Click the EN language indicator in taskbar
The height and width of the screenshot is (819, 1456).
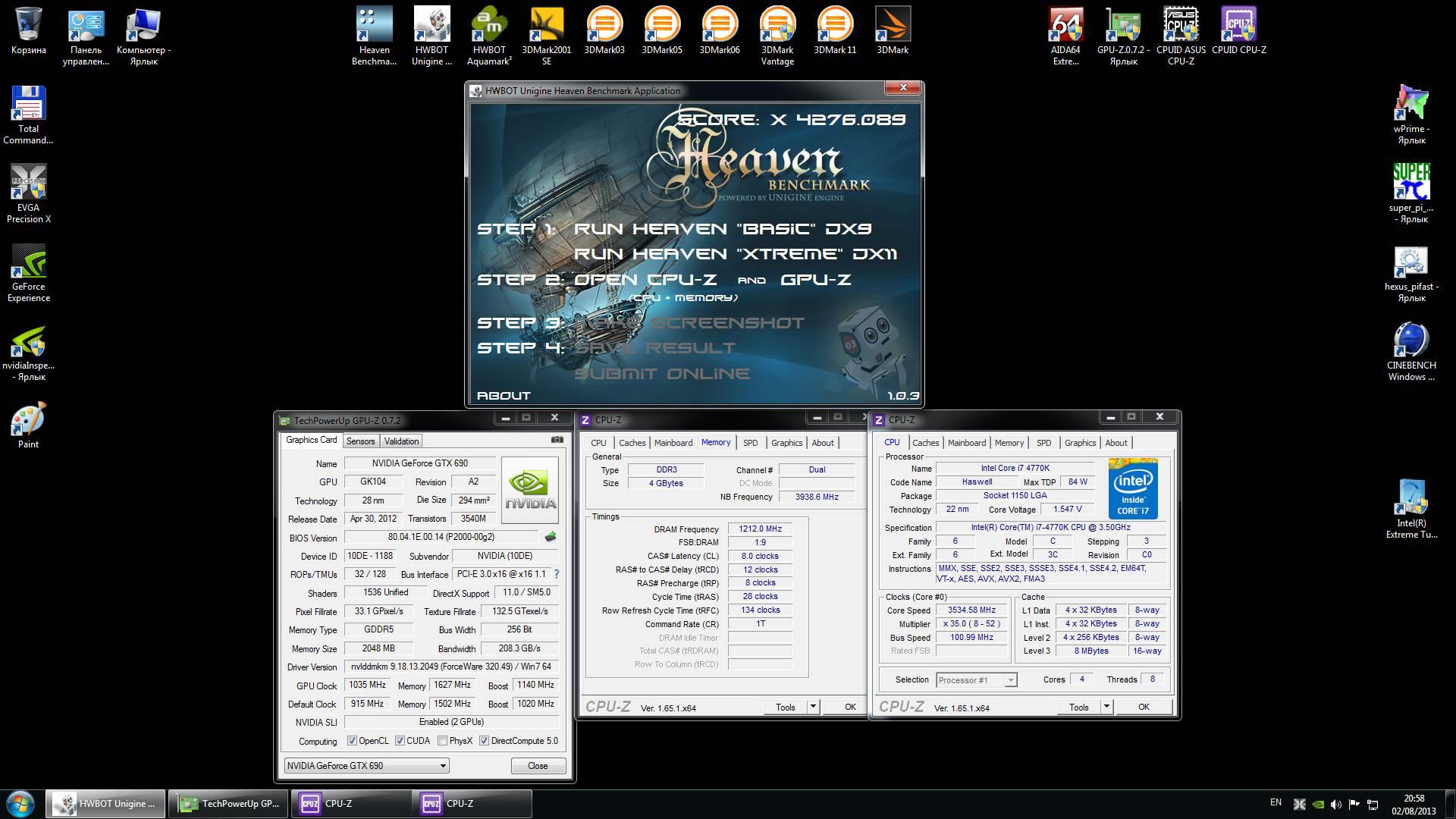tap(1276, 802)
